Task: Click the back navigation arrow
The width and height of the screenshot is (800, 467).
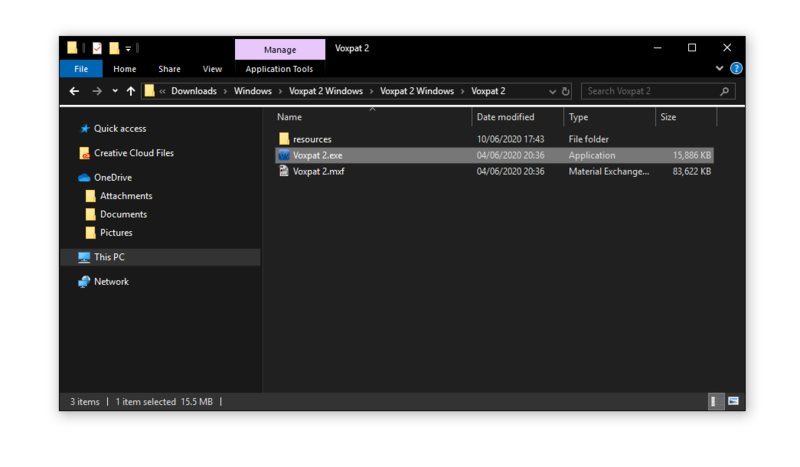Action: (x=75, y=91)
